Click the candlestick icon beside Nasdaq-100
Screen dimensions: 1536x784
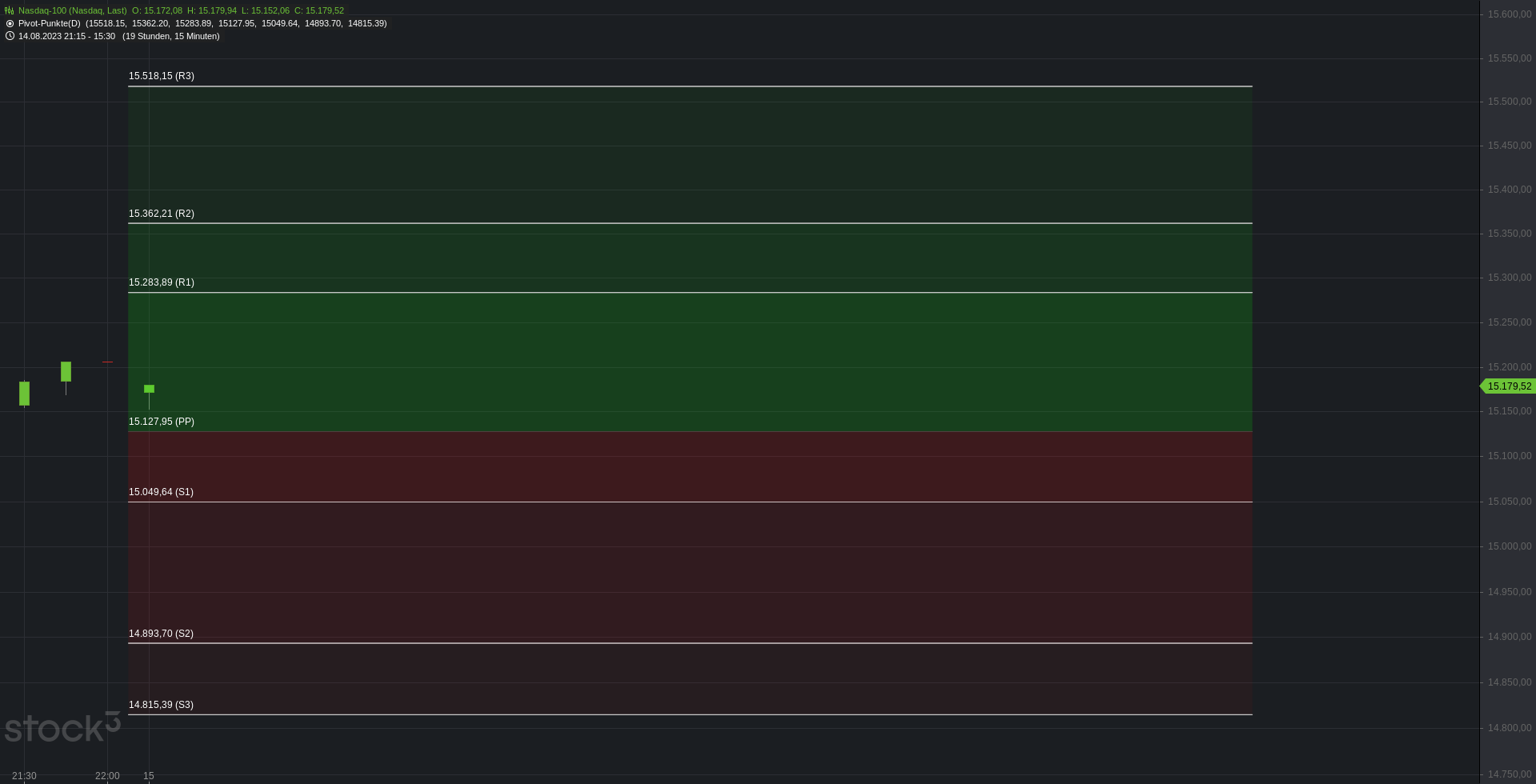[x=10, y=10]
